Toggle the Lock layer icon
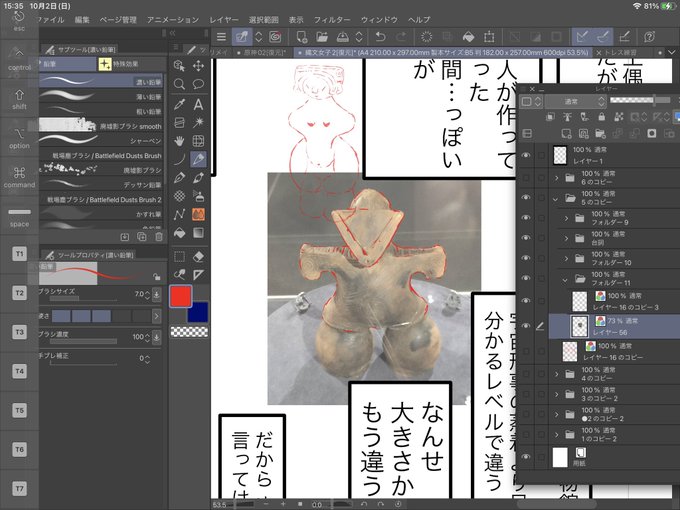680x510 pixels. [x=602, y=117]
